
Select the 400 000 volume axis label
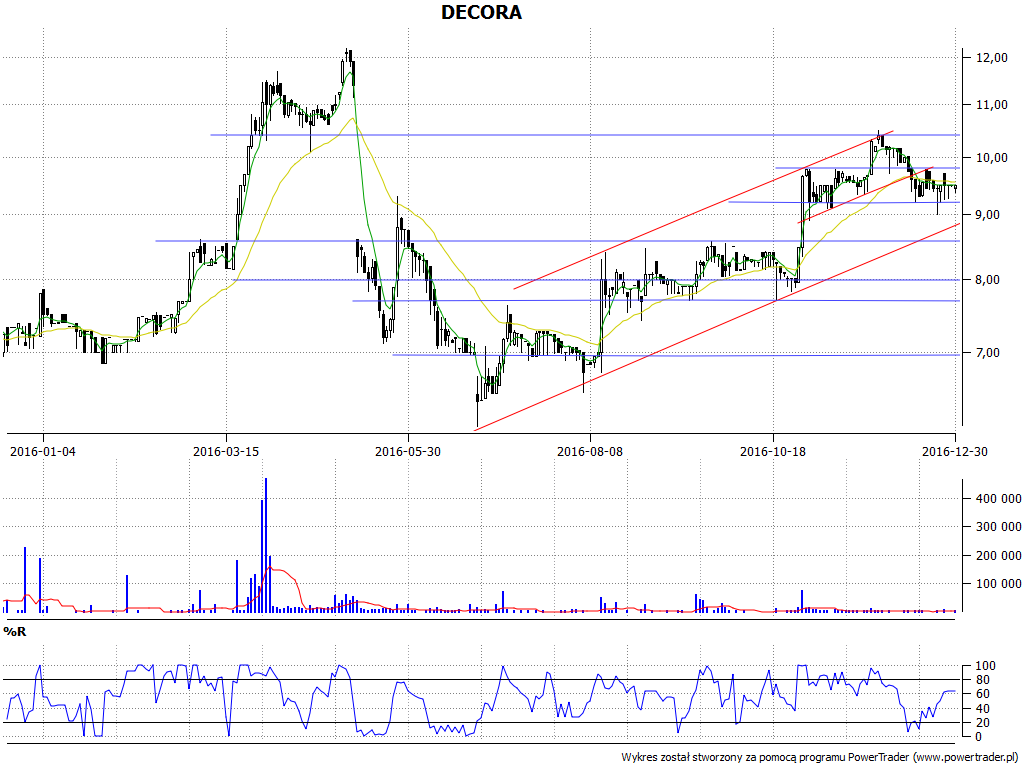point(999,498)
